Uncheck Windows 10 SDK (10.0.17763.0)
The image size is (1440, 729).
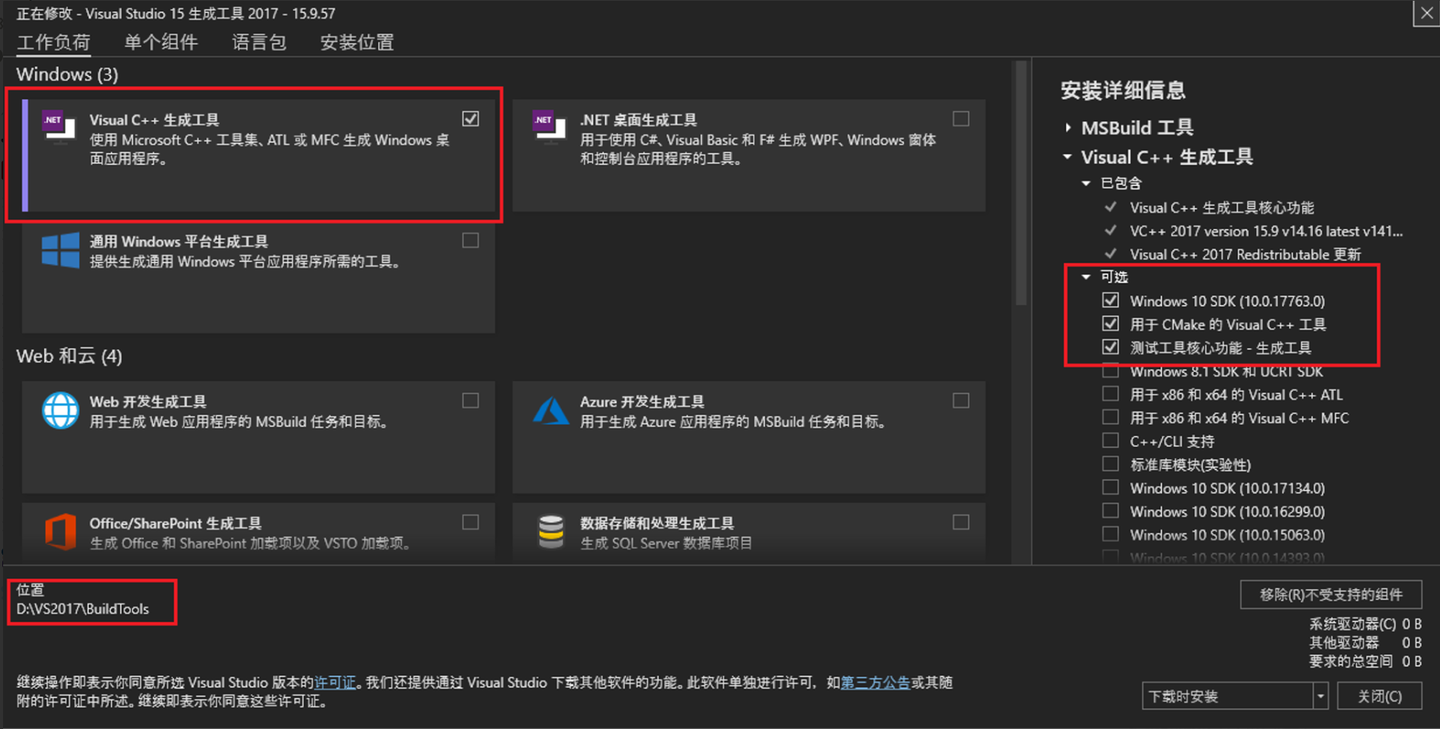1110,300
